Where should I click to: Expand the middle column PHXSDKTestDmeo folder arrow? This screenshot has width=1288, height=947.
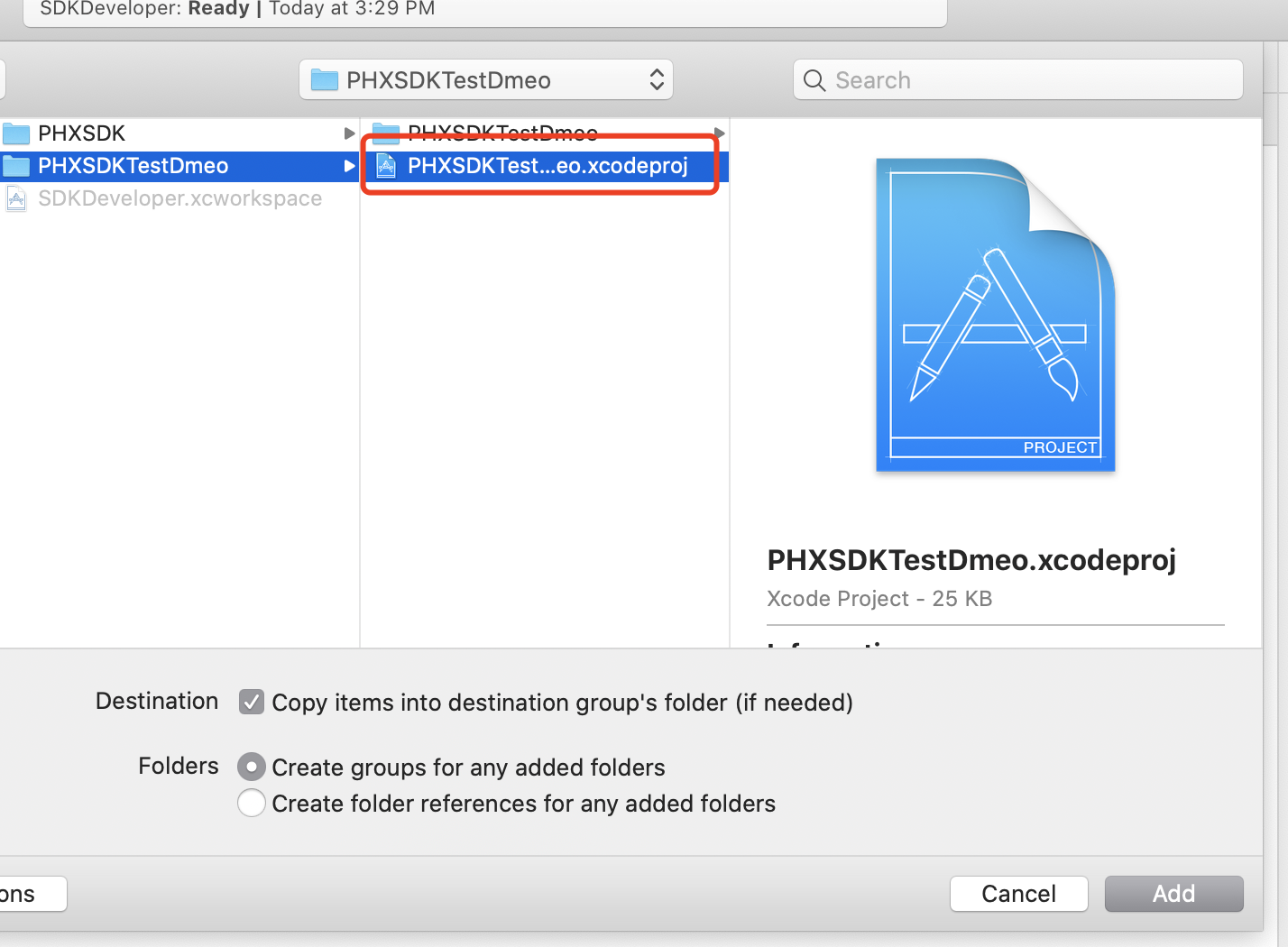coord(720,133)
